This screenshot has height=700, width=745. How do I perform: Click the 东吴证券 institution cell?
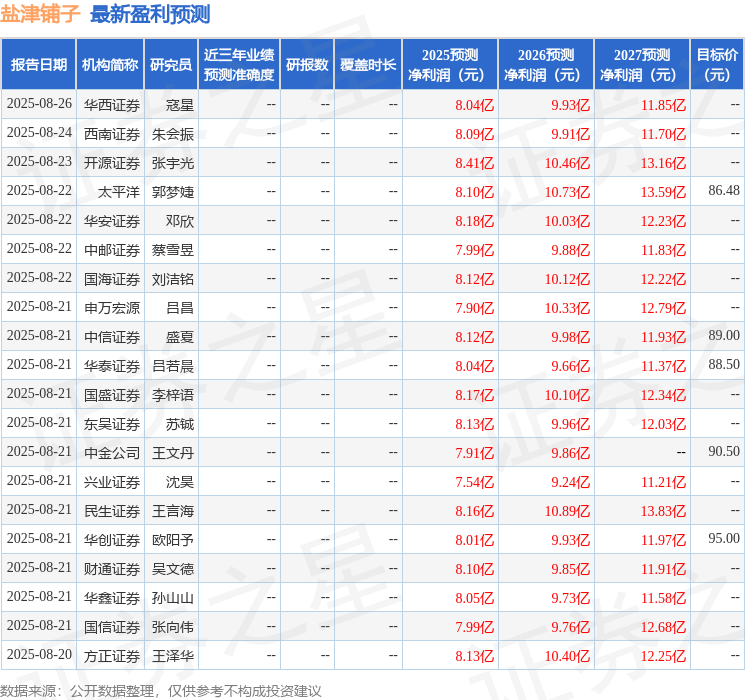pos(112,424)
